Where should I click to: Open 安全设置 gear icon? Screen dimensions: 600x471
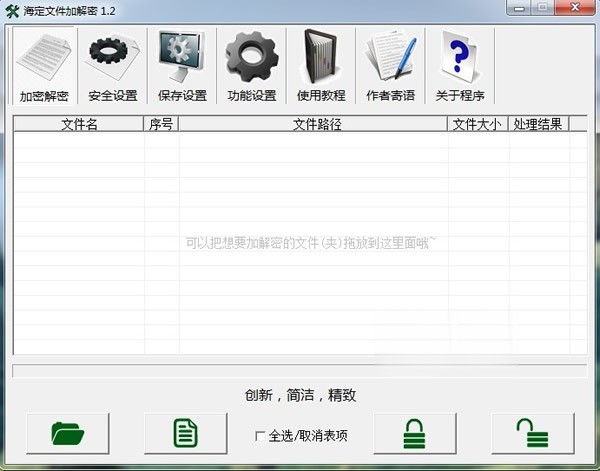112,66
